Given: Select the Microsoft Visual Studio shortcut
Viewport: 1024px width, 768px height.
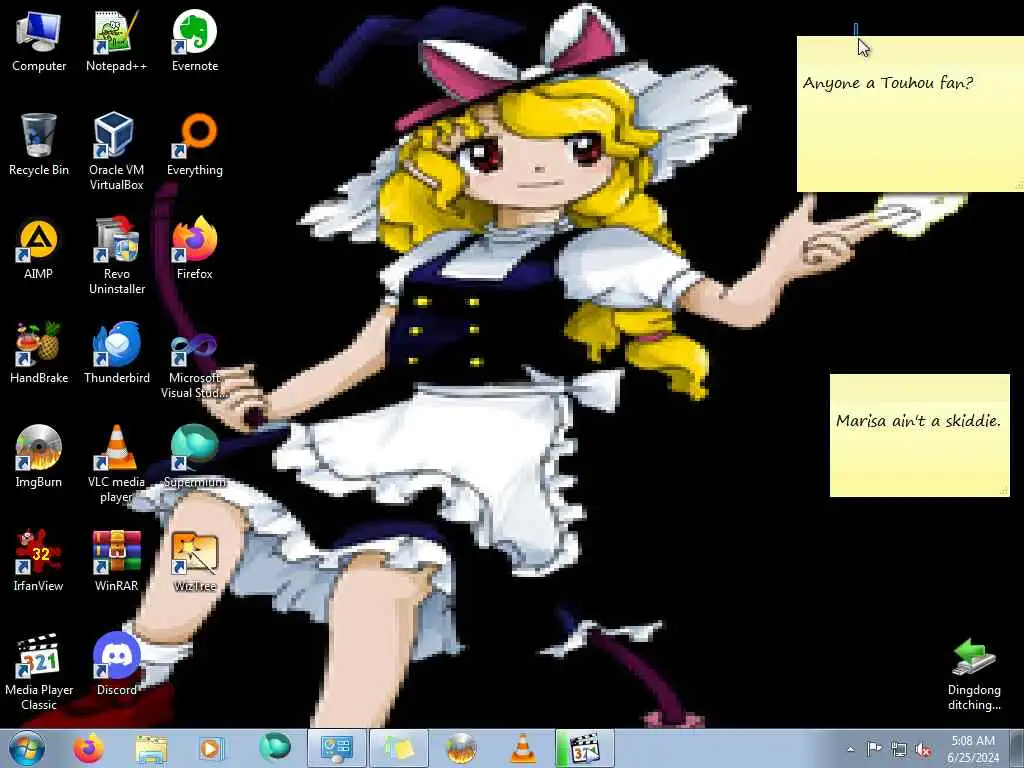Looking at the screenshot, I should [x=195, y=359].
